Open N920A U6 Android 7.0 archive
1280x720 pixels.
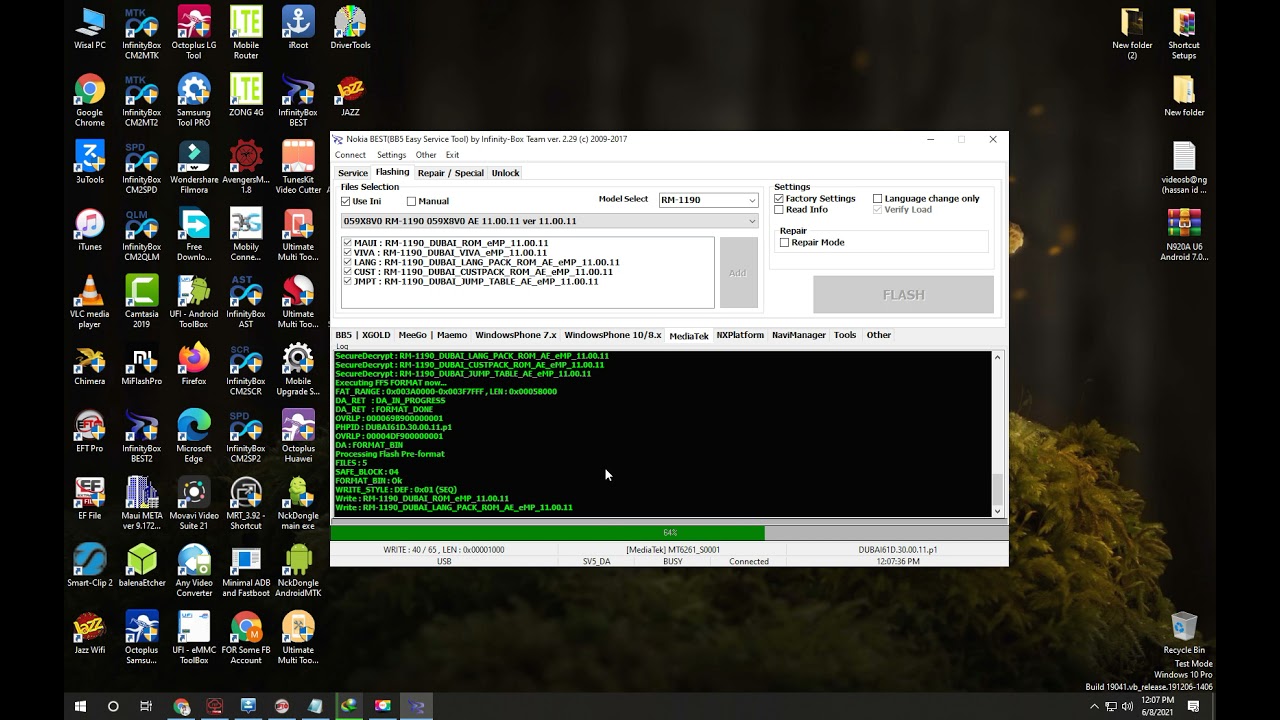click(1184, 234)
